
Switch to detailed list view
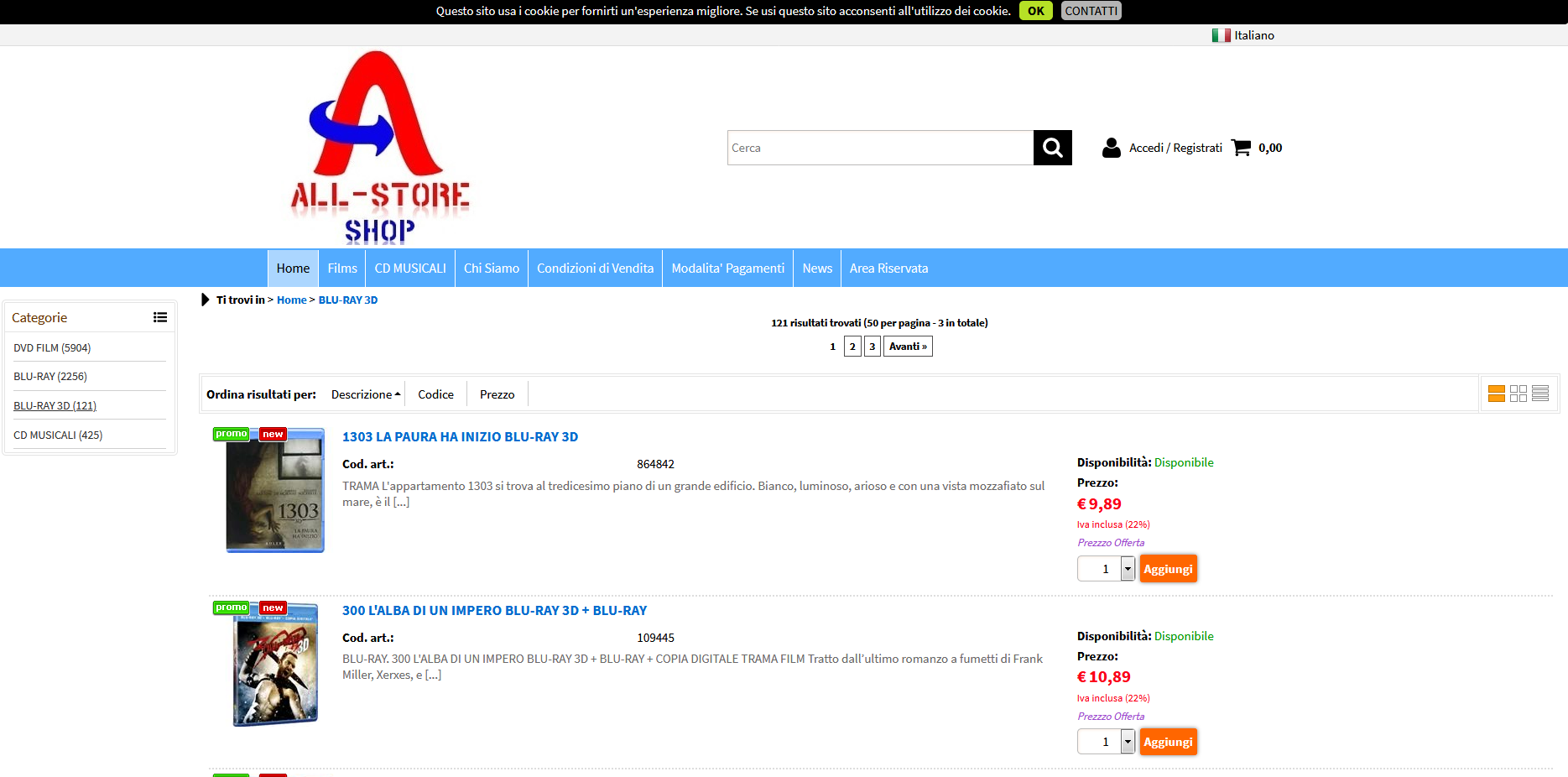(1497, 394)
